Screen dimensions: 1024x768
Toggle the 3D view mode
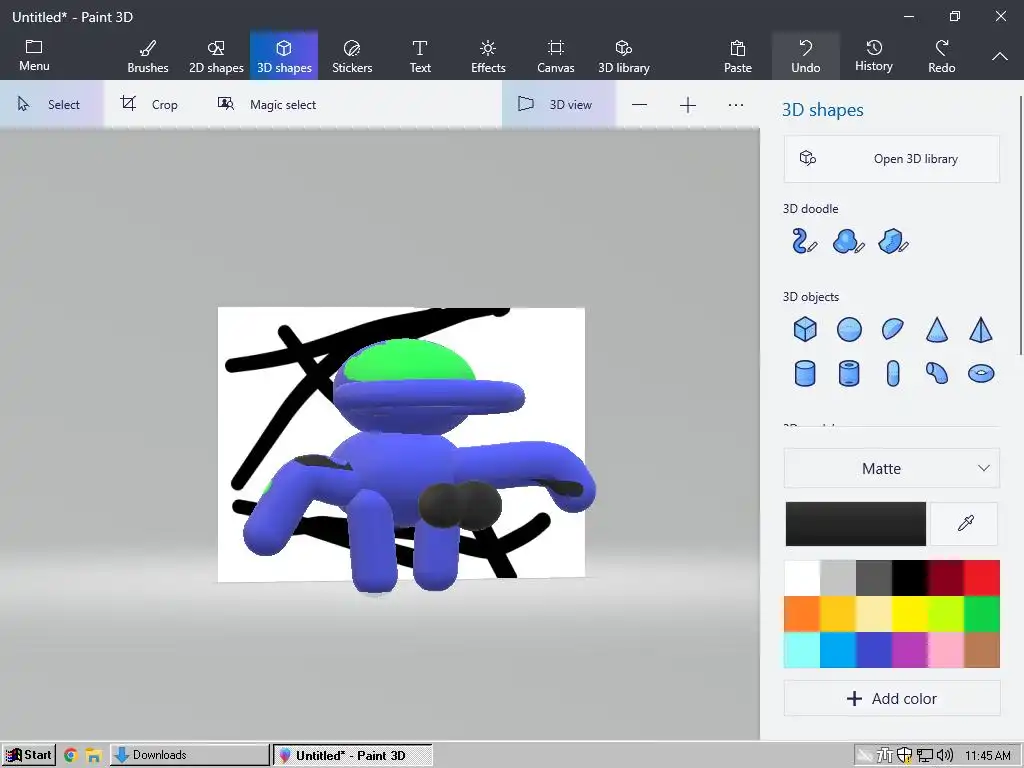[557, 104]
